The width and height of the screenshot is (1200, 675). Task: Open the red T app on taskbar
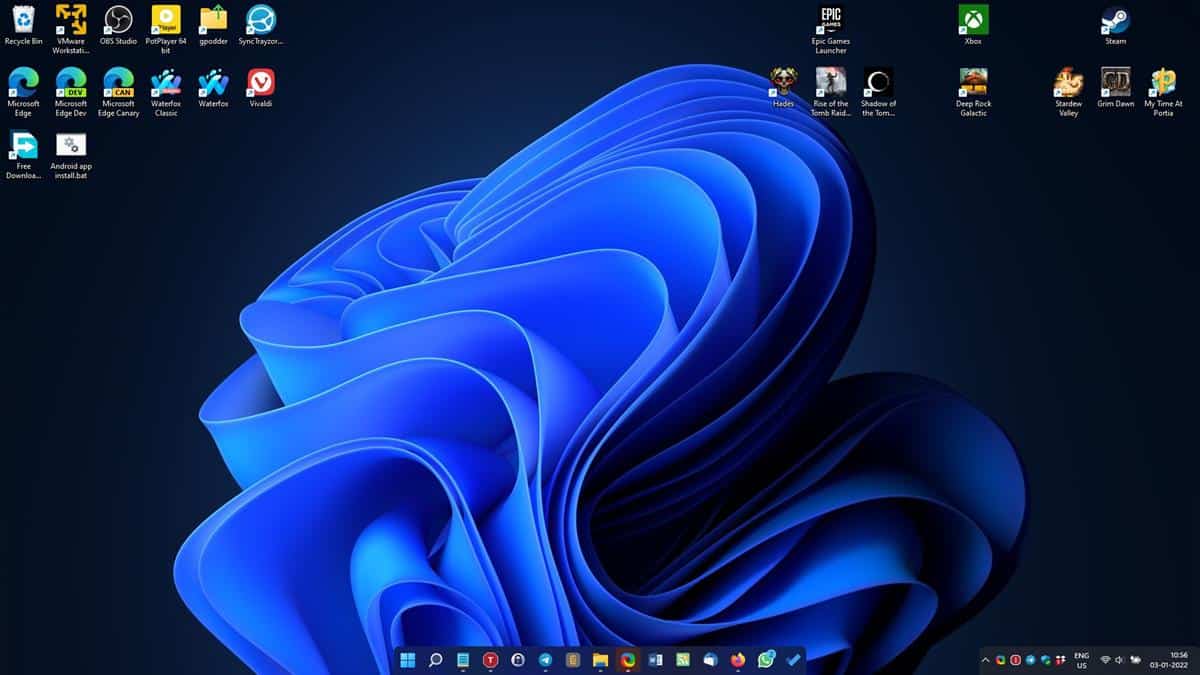point(490,660)
